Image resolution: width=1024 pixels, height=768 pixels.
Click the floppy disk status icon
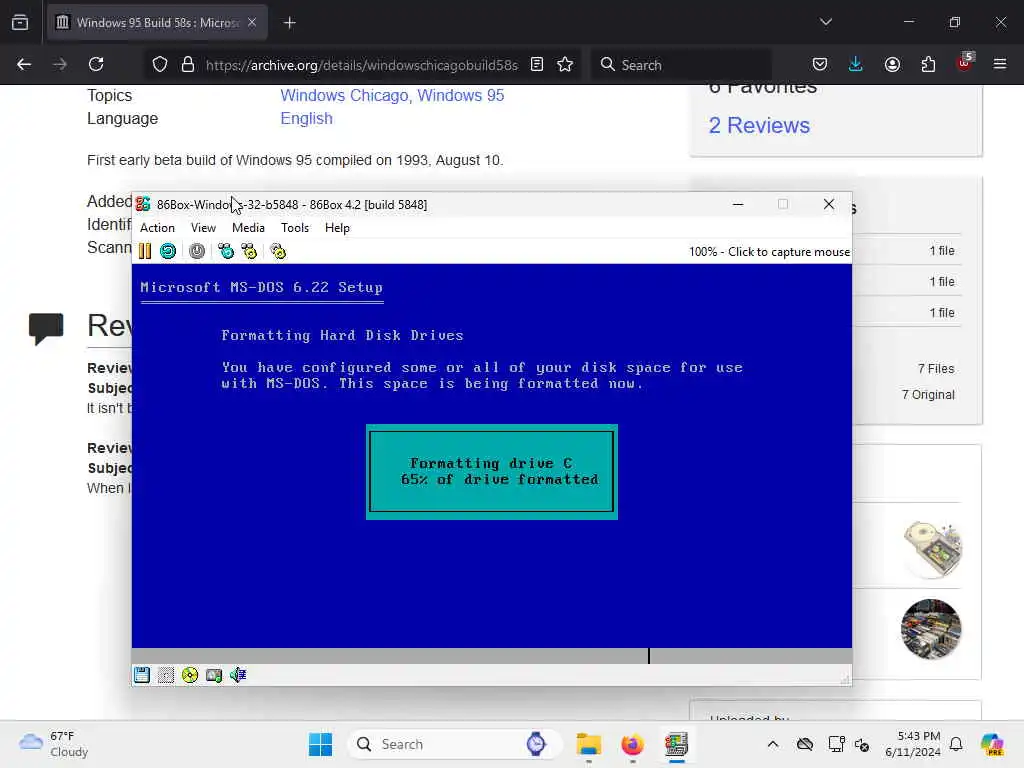click(x=142, y=675)
